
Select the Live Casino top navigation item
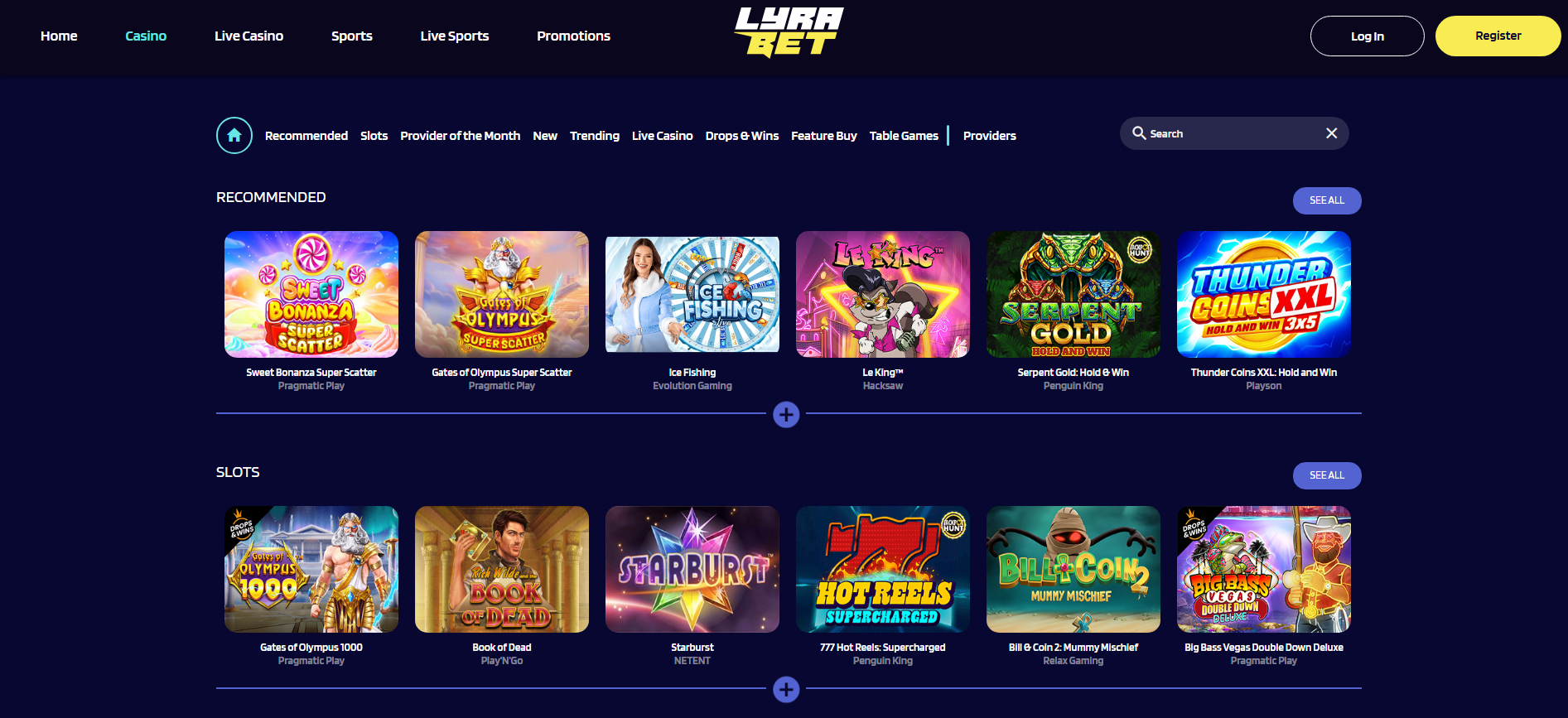pyautogui.click(x=248, y=36)
